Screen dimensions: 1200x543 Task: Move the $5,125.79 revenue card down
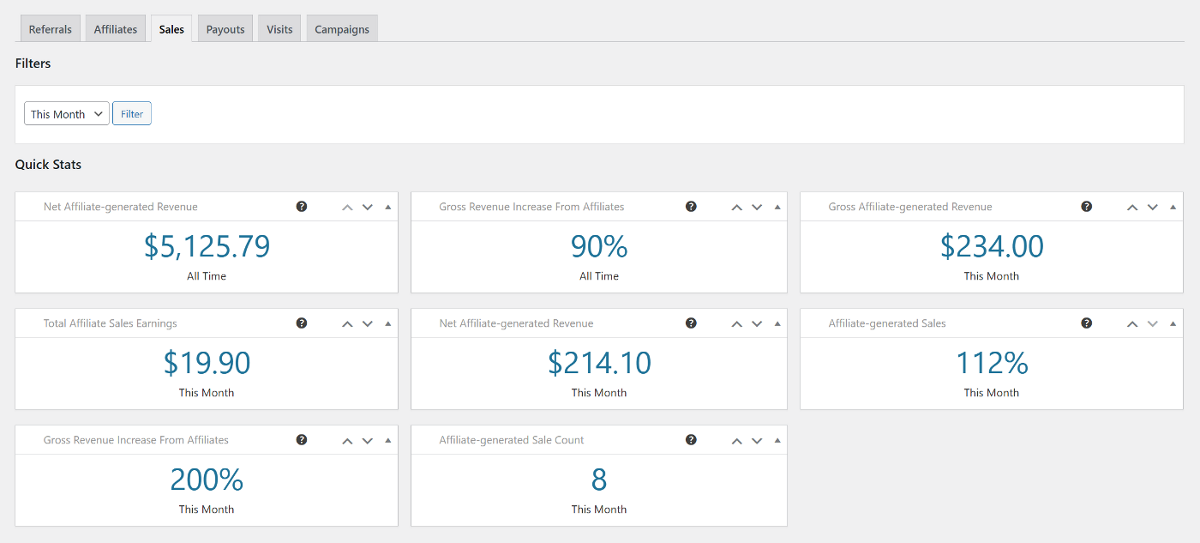pyautogui.click(x=367, y=207)
